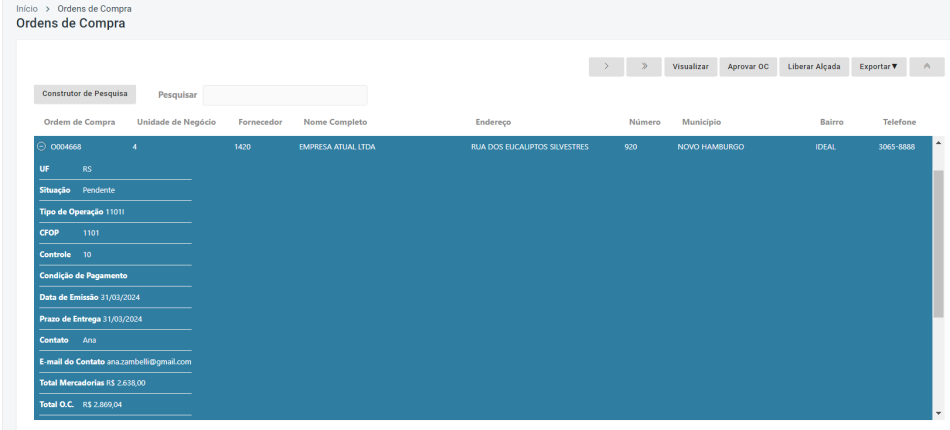Click UF RS value
Image resolution: width=950 pixels, height=430 pixels.
pyautogui.click(x=87, y=169)
